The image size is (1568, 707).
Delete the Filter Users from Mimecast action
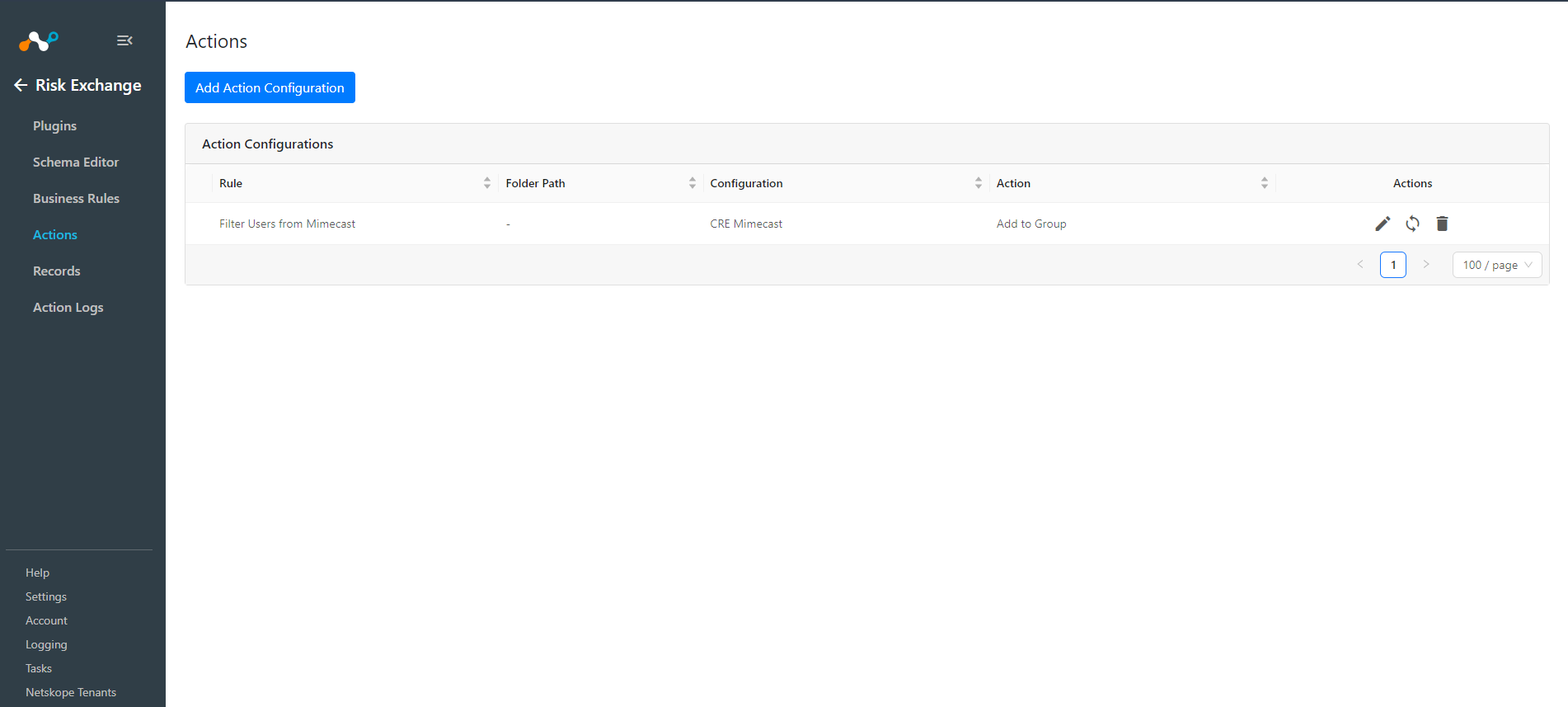(1442, 224)
